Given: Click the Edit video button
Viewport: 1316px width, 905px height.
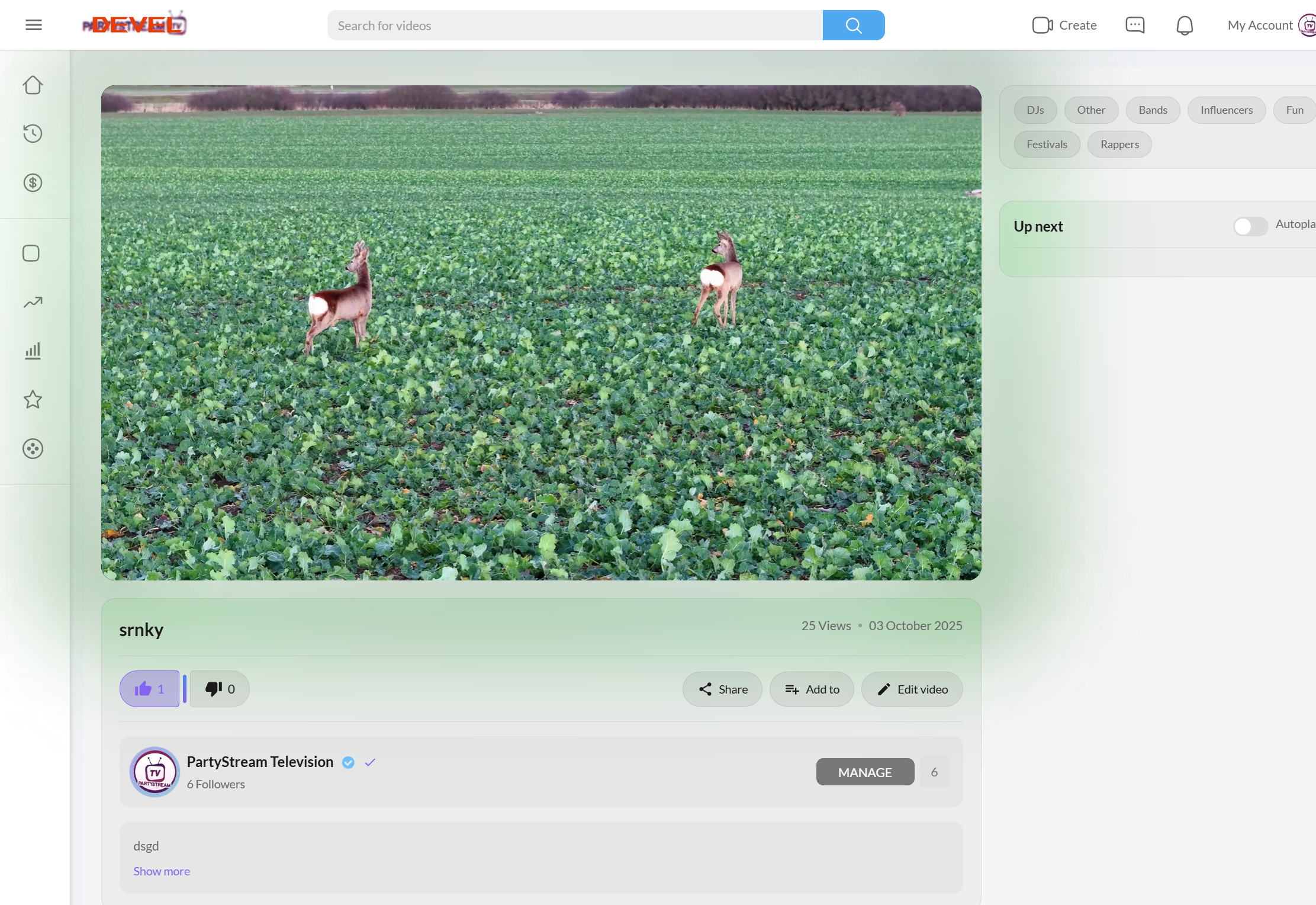Looking at the screenshot, I should 912,689.
